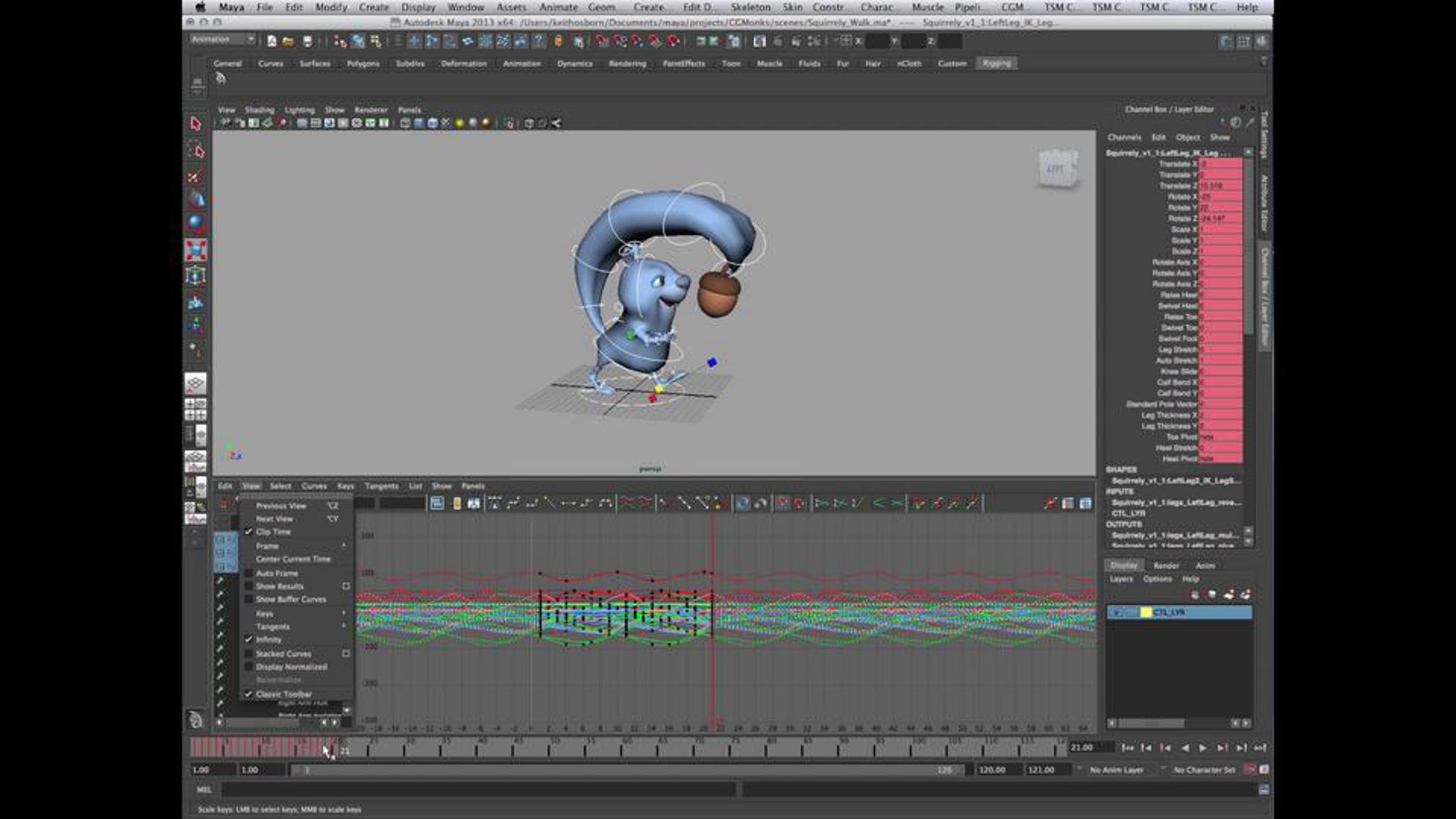Screen dimensions: 1456x819
Task: Click the Layers menu in layer editor
Action: 1121,579
